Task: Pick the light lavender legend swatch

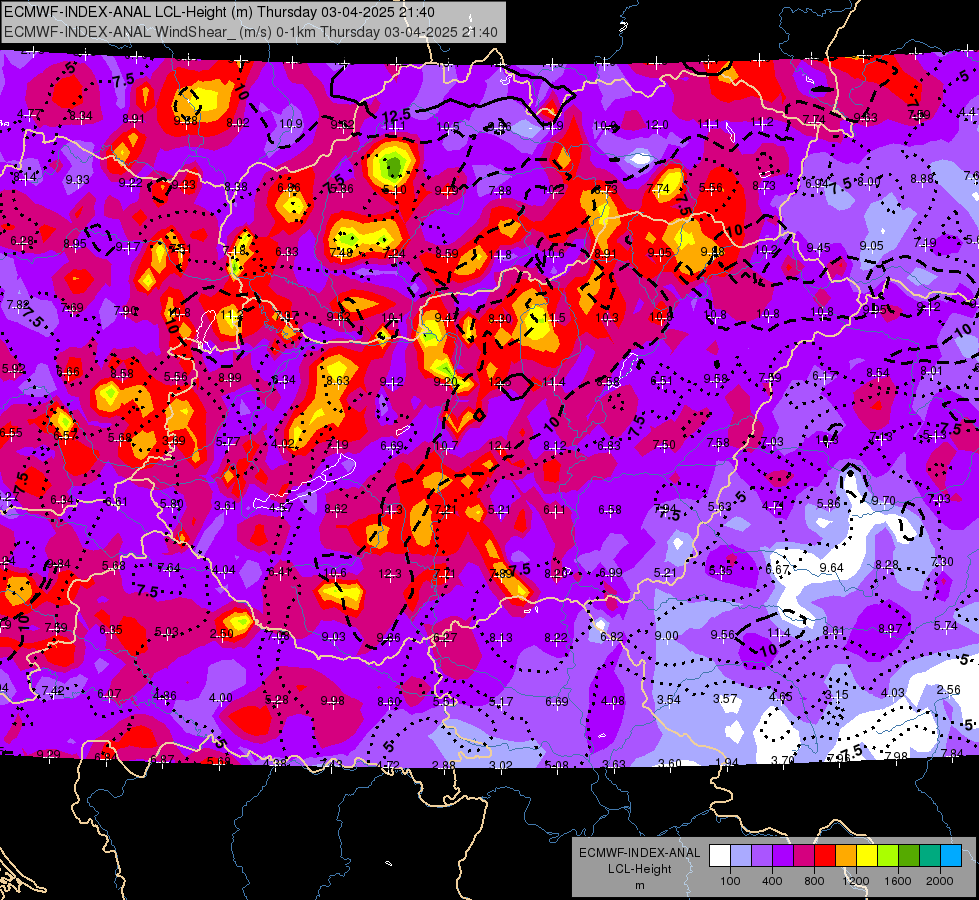Action: 741,856
